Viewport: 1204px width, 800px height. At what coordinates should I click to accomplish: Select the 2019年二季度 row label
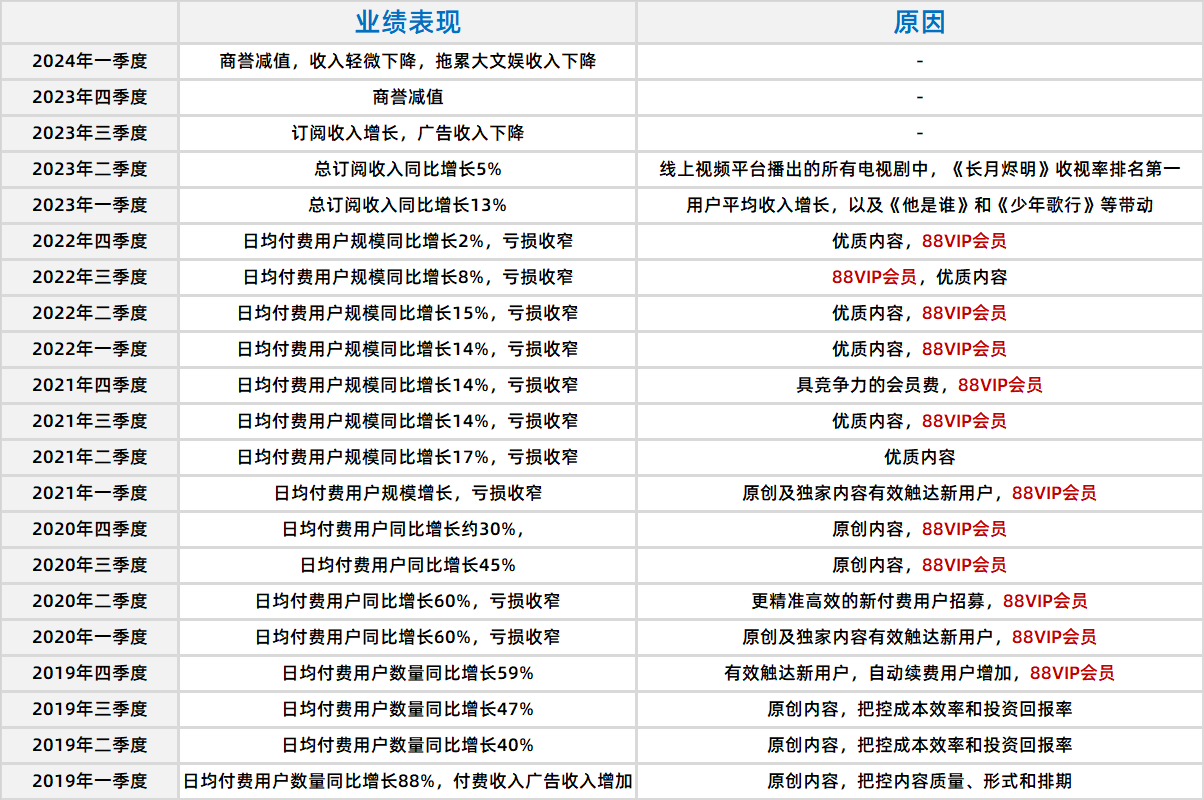coord(90,745)
